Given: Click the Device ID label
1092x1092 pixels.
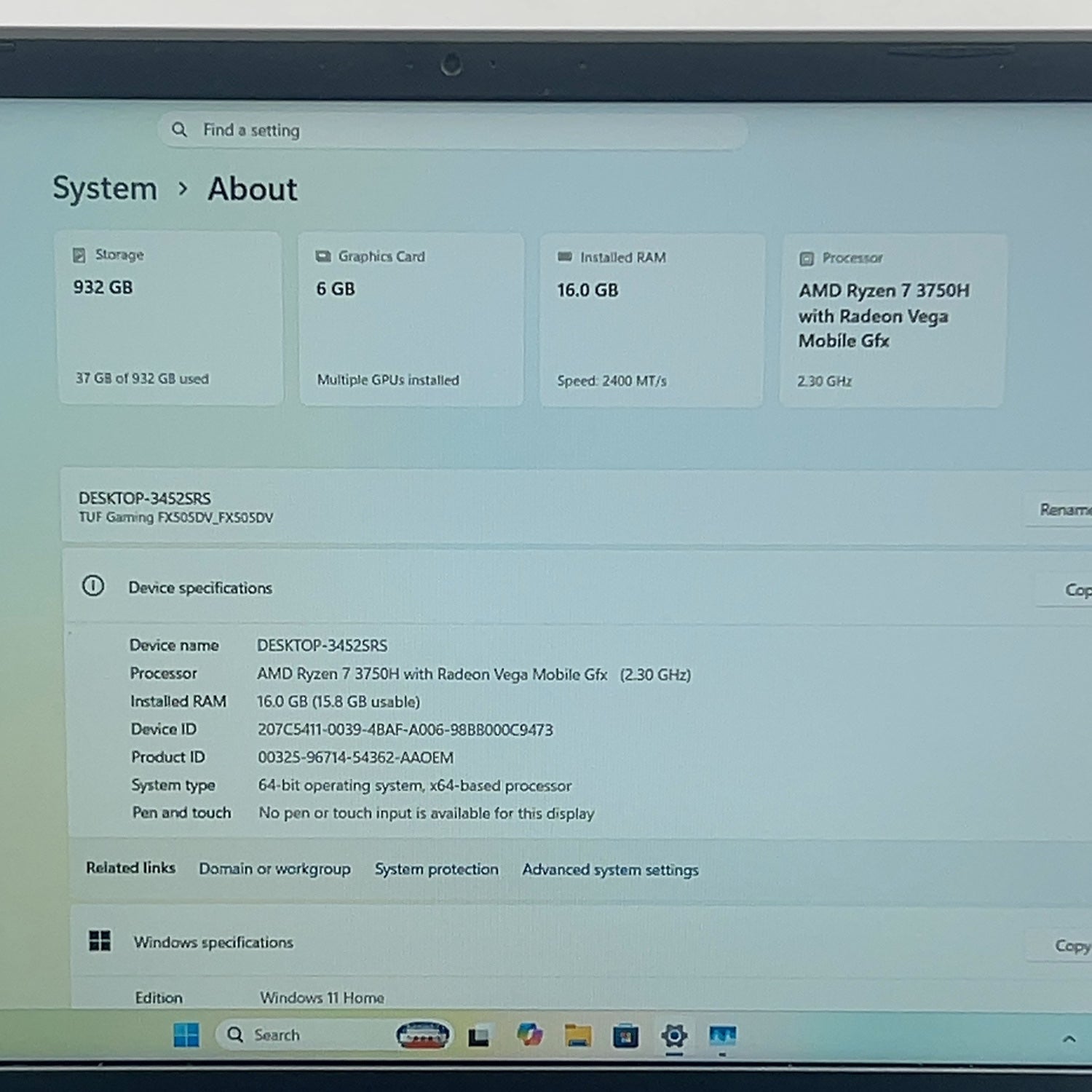Looking at the screenshot, I should click(x=164, y=729).
